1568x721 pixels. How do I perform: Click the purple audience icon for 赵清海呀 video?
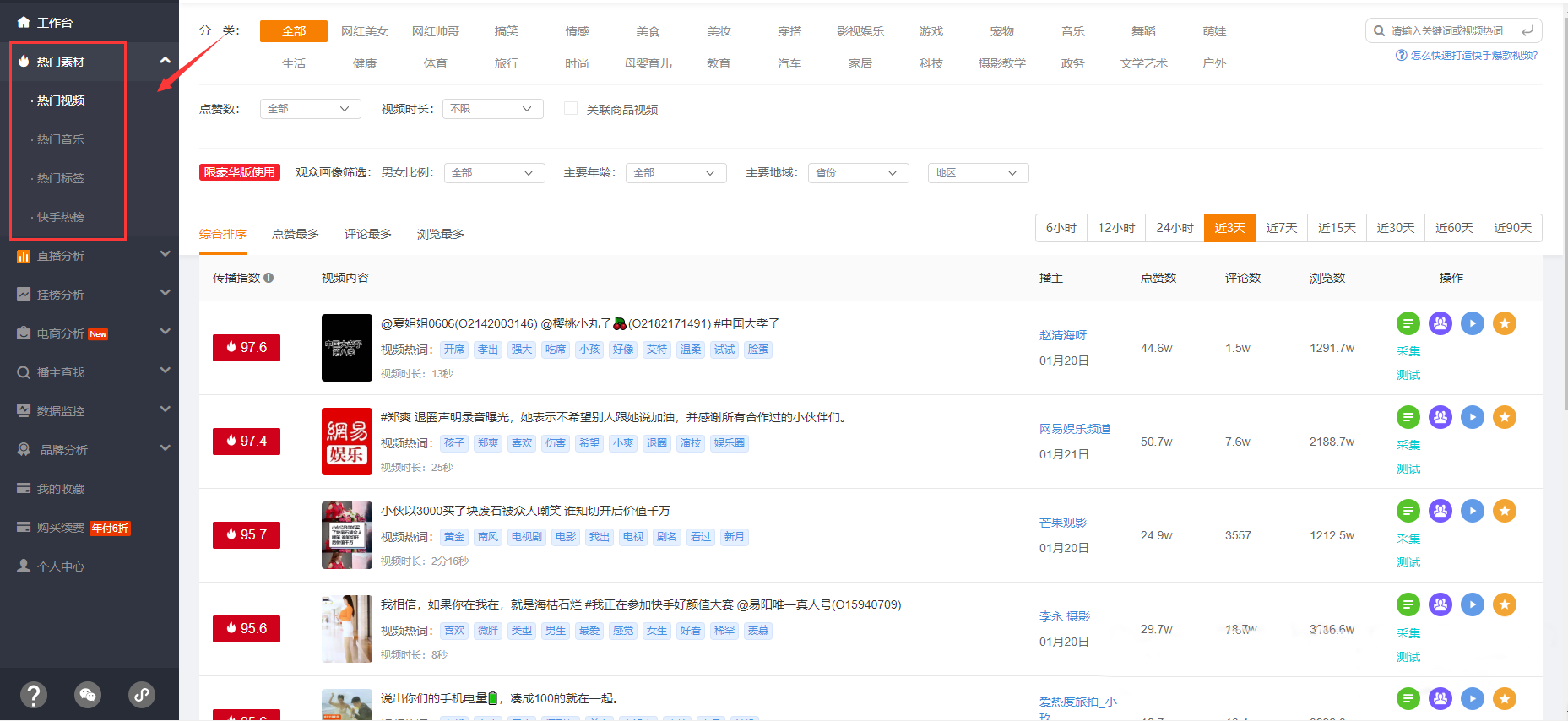coord(1440,323)
